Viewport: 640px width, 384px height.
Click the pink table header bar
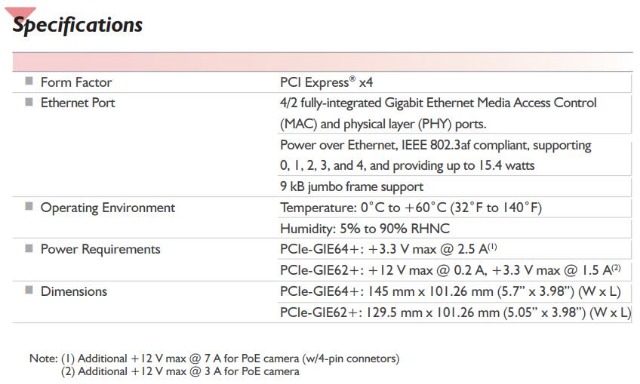(x=322, y=62)
